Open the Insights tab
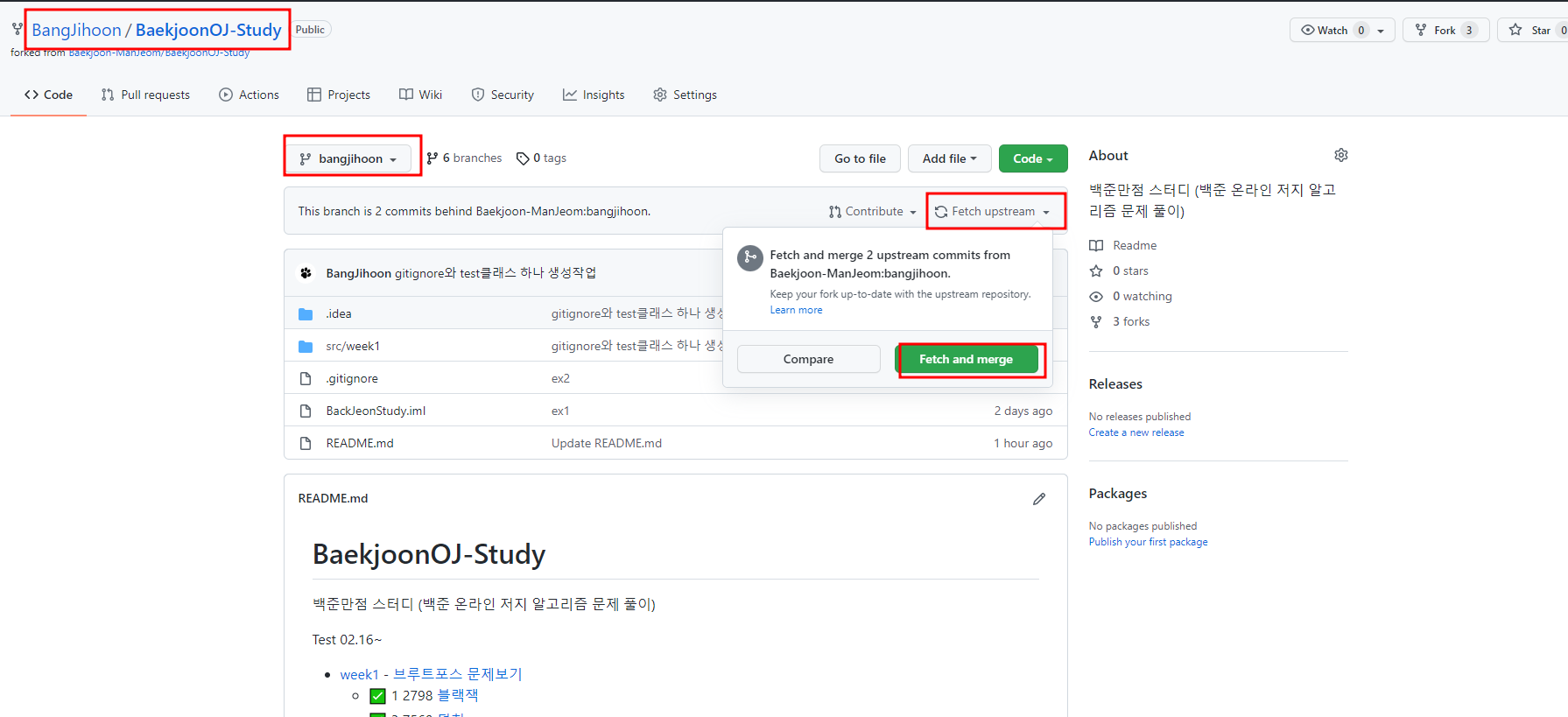The height and width of the screenshot is (717, 1568). (x=594, y=95)
